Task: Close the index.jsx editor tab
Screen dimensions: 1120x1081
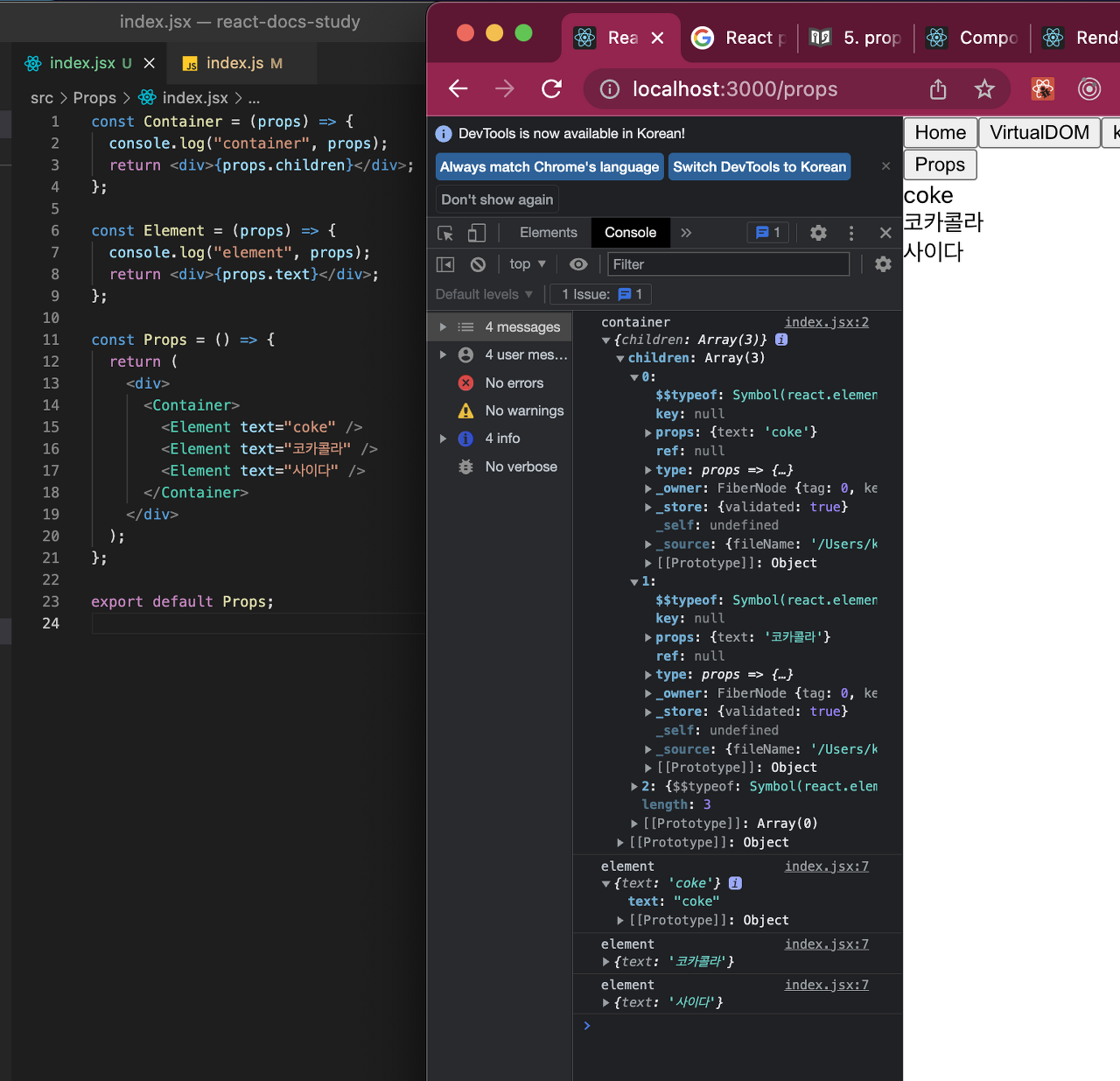Action: point(149,63)
